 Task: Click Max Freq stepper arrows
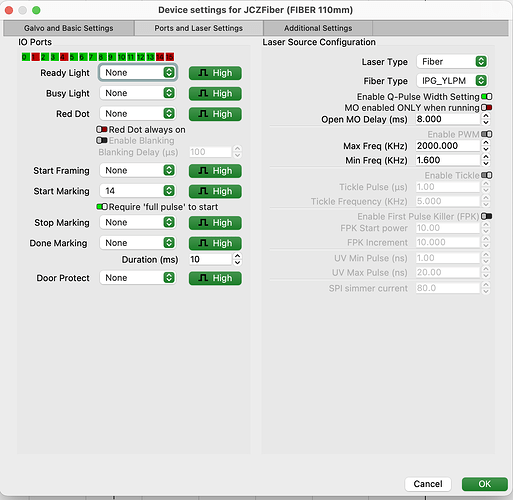coord(486,146)
